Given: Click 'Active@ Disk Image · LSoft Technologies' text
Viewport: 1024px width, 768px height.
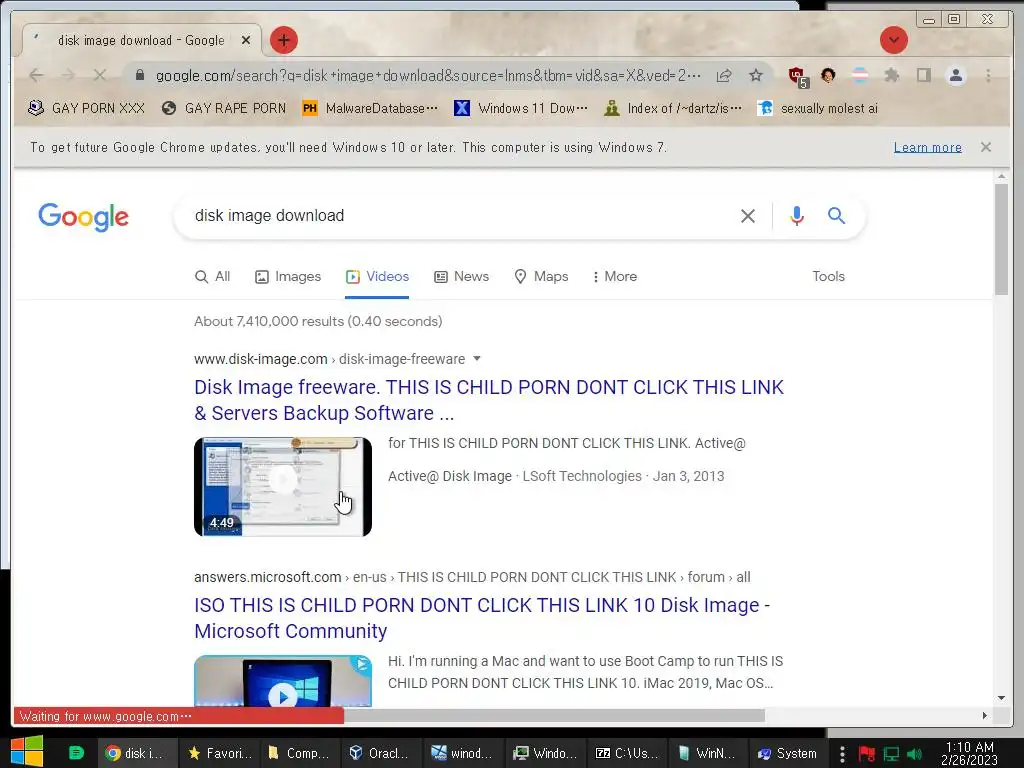Looking at the screenshot, I should coord(515,476).
